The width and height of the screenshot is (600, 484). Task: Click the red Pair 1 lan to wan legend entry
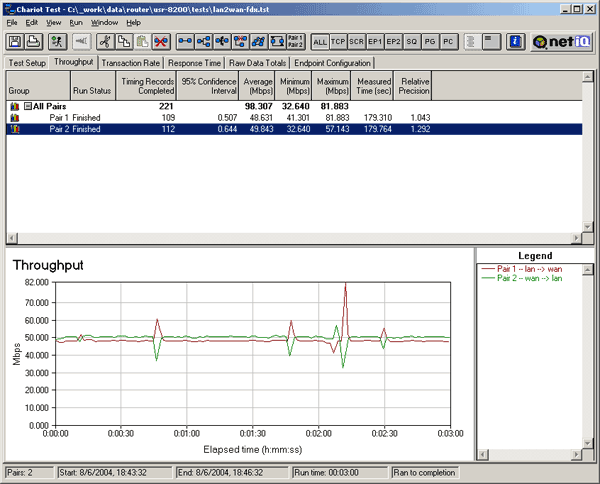tap(522, 269)
